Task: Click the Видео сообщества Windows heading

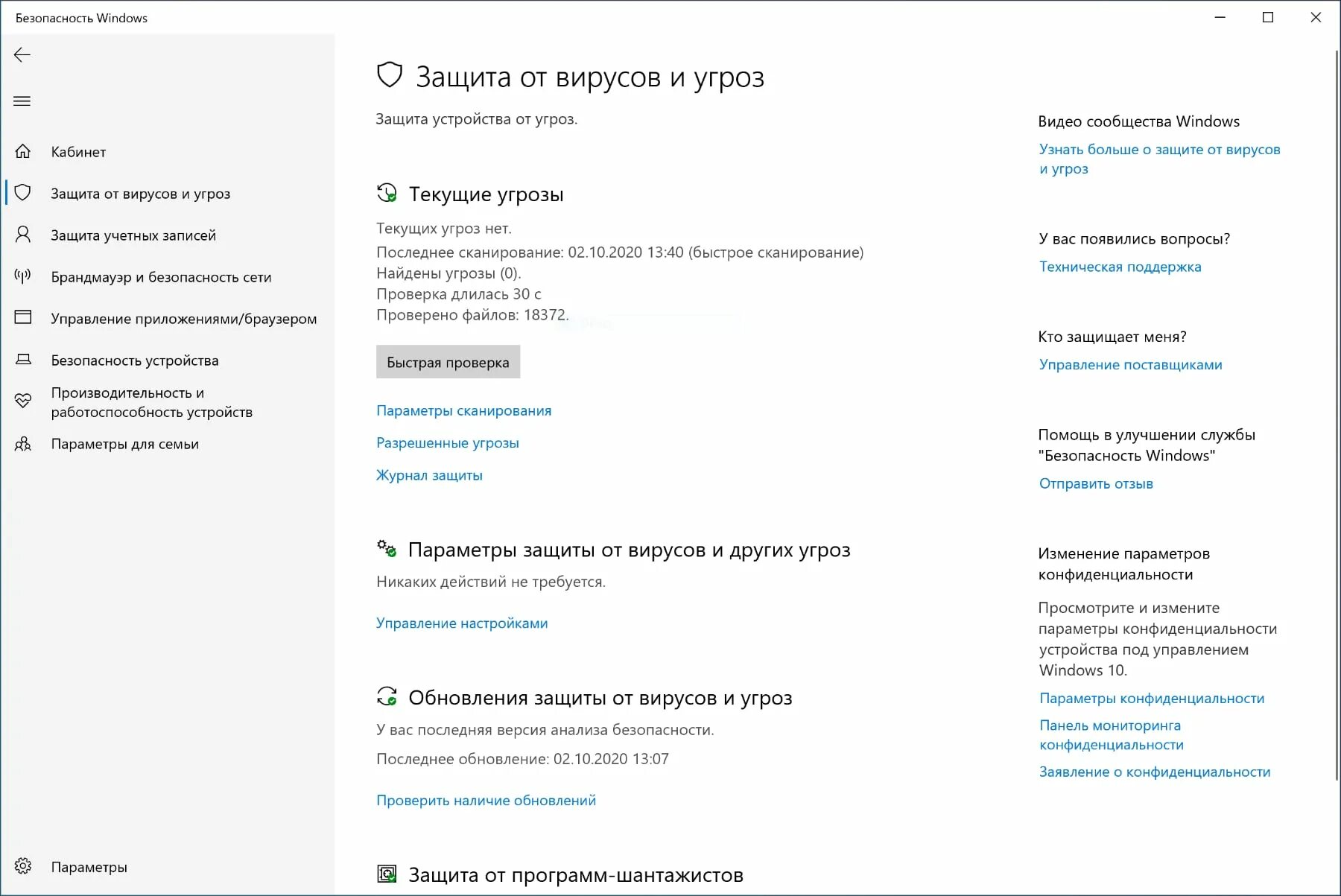Action: pyautogui.click(x=1138, y=121)
